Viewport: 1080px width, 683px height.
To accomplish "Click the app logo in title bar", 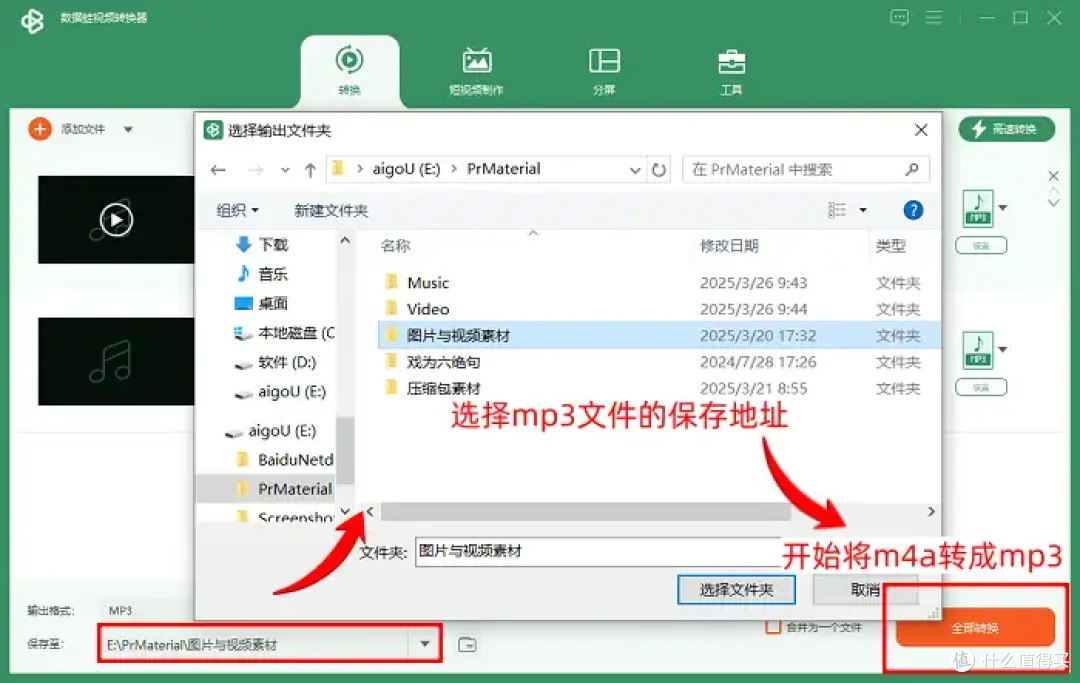I will pos(32,21).
